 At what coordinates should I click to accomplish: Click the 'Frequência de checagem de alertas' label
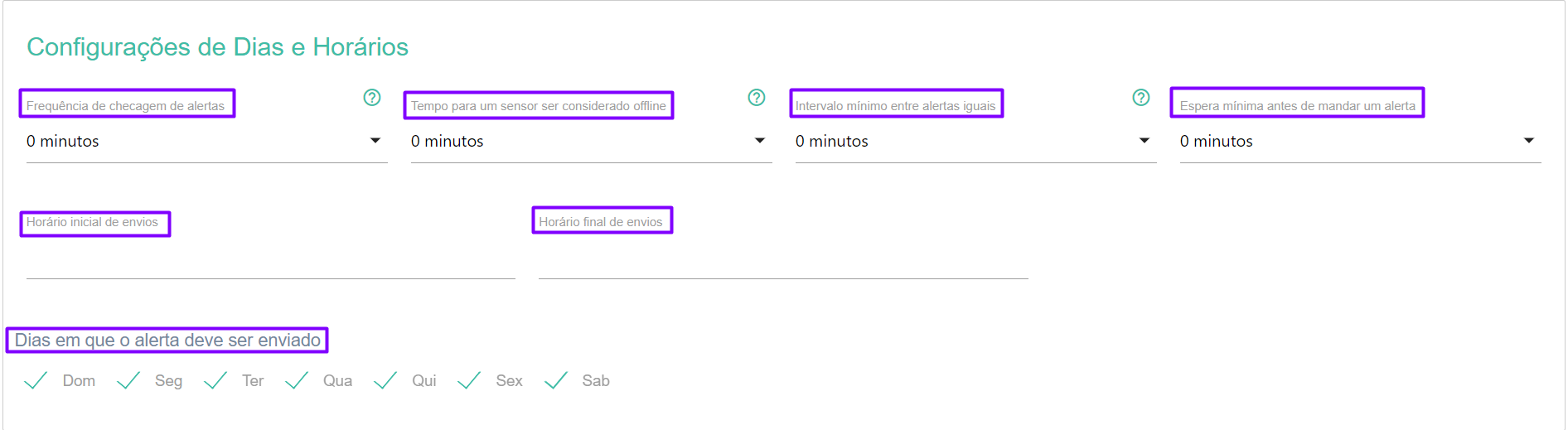coord(126,105)
